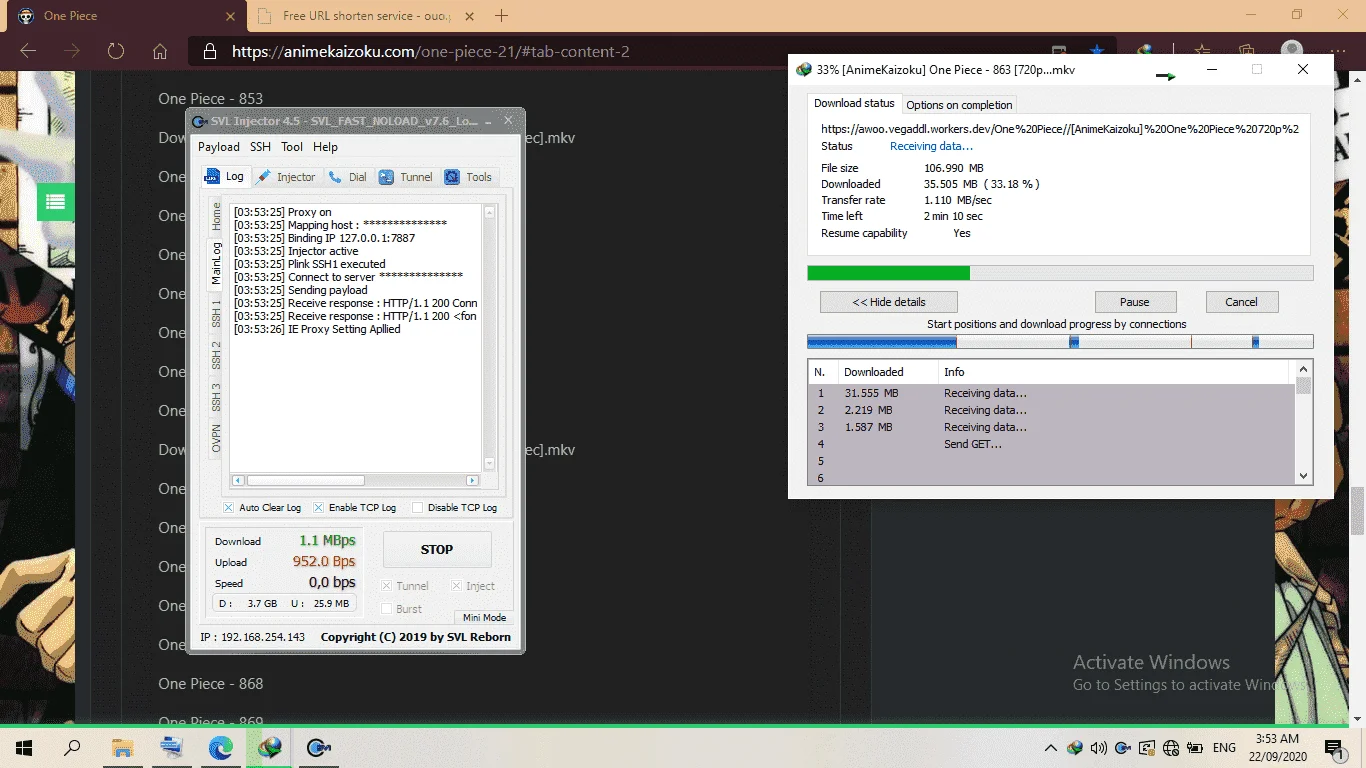
Task: Open the browser home page
Action: [x=160, y=51]
